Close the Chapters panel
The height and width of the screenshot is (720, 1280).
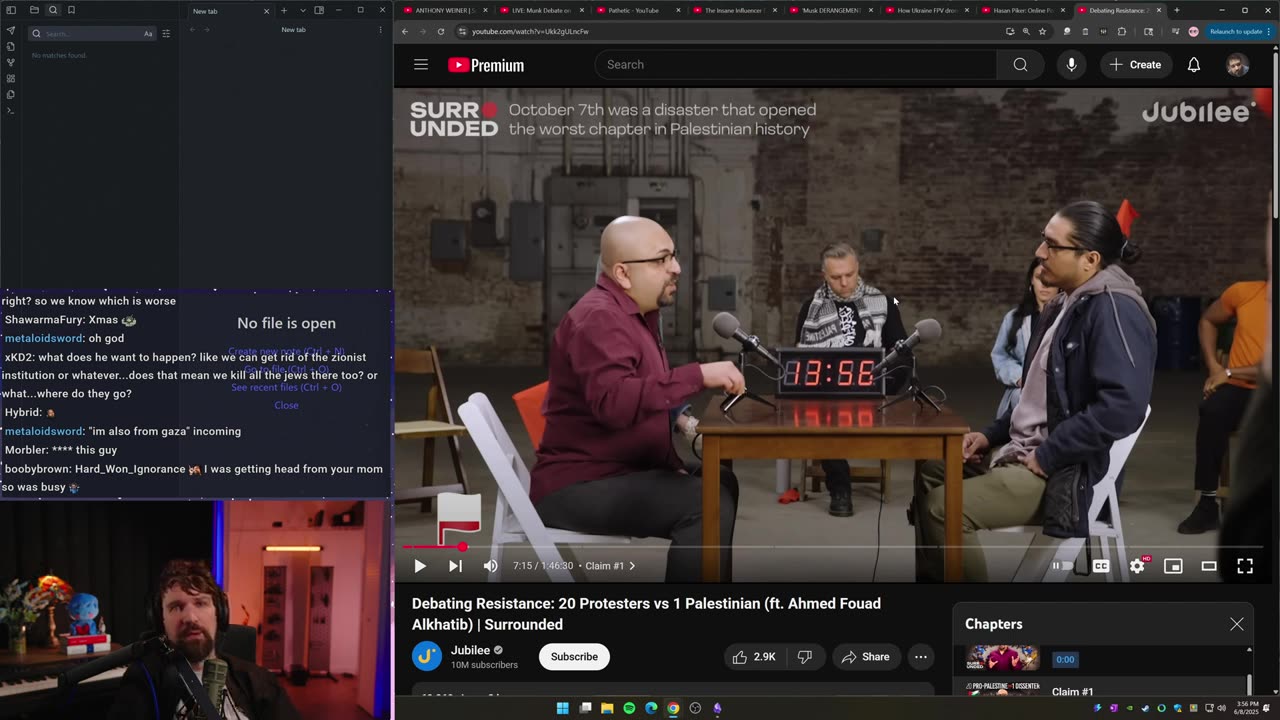point(1236,624)
